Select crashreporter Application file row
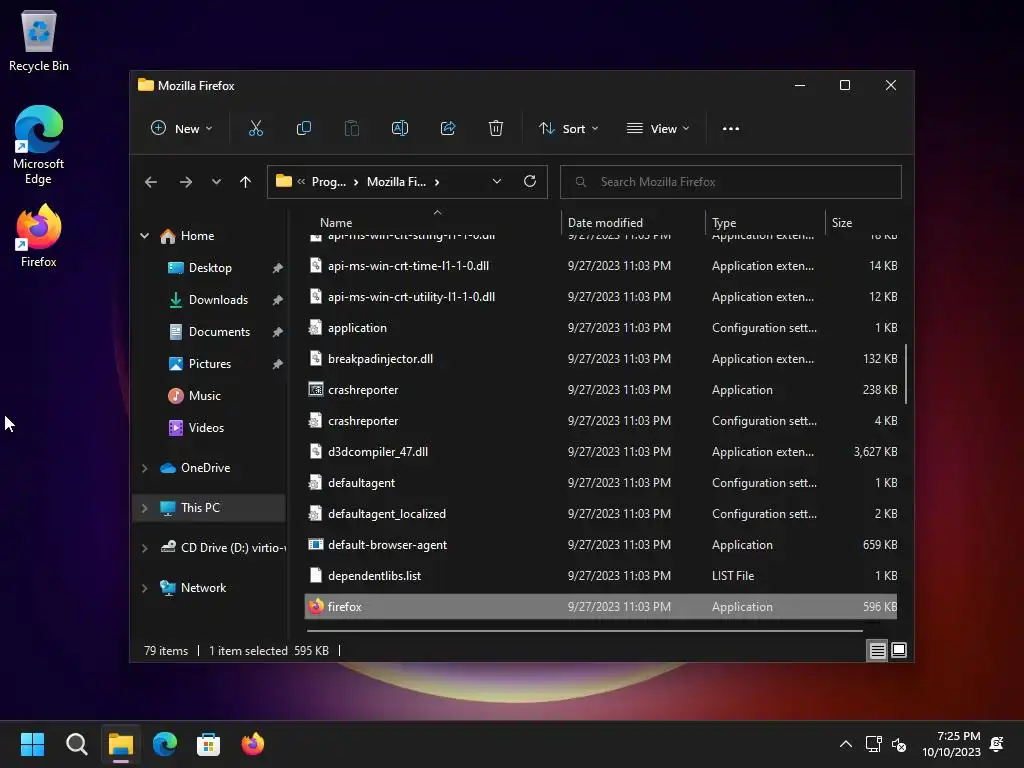 tap(601, 390)
